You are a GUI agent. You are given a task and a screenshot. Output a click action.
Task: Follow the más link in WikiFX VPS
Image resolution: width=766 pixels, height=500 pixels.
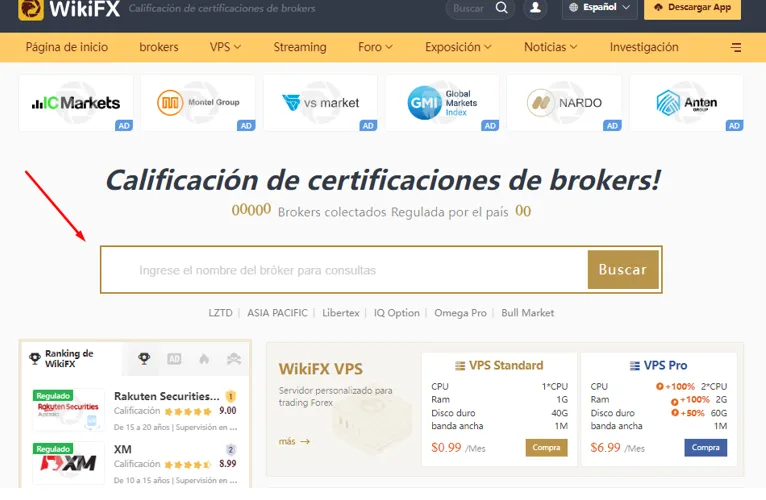(294, 441)
